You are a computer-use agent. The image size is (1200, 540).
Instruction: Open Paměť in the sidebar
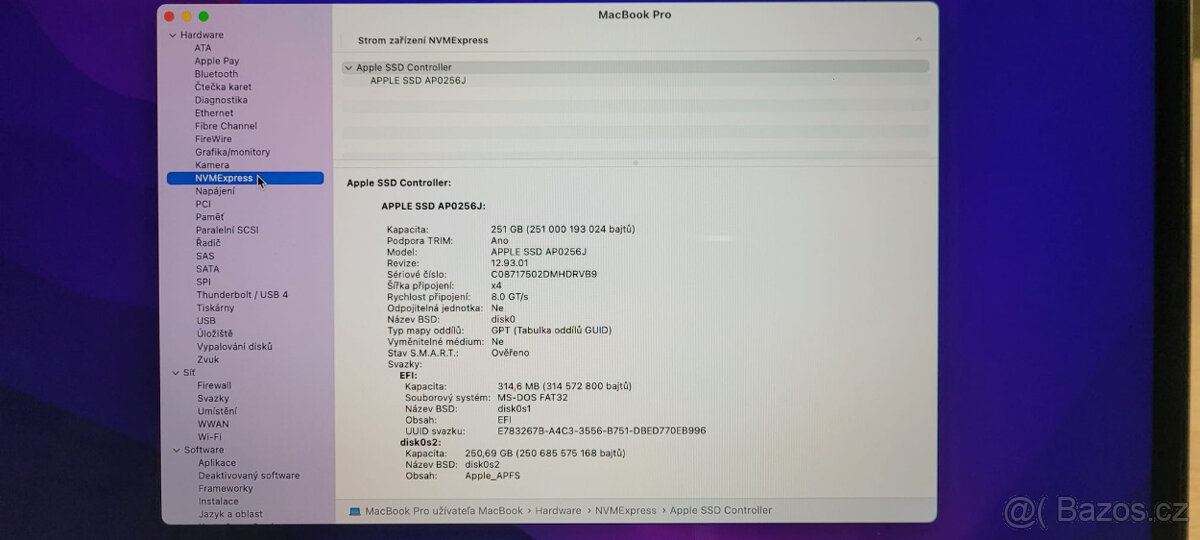tap(210, 217)
